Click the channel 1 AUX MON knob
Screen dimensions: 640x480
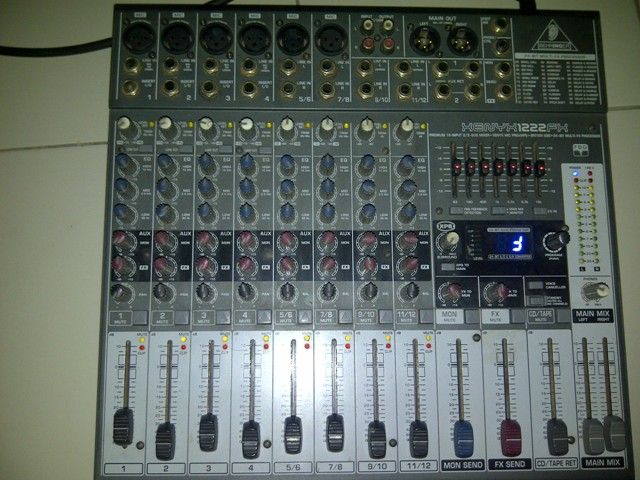click(123, 242)
